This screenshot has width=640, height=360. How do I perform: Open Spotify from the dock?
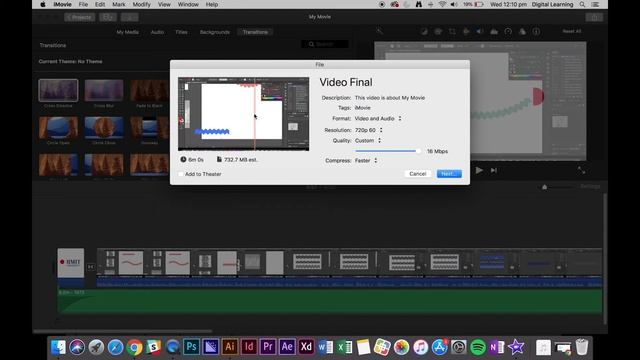(x=478, y=347)
